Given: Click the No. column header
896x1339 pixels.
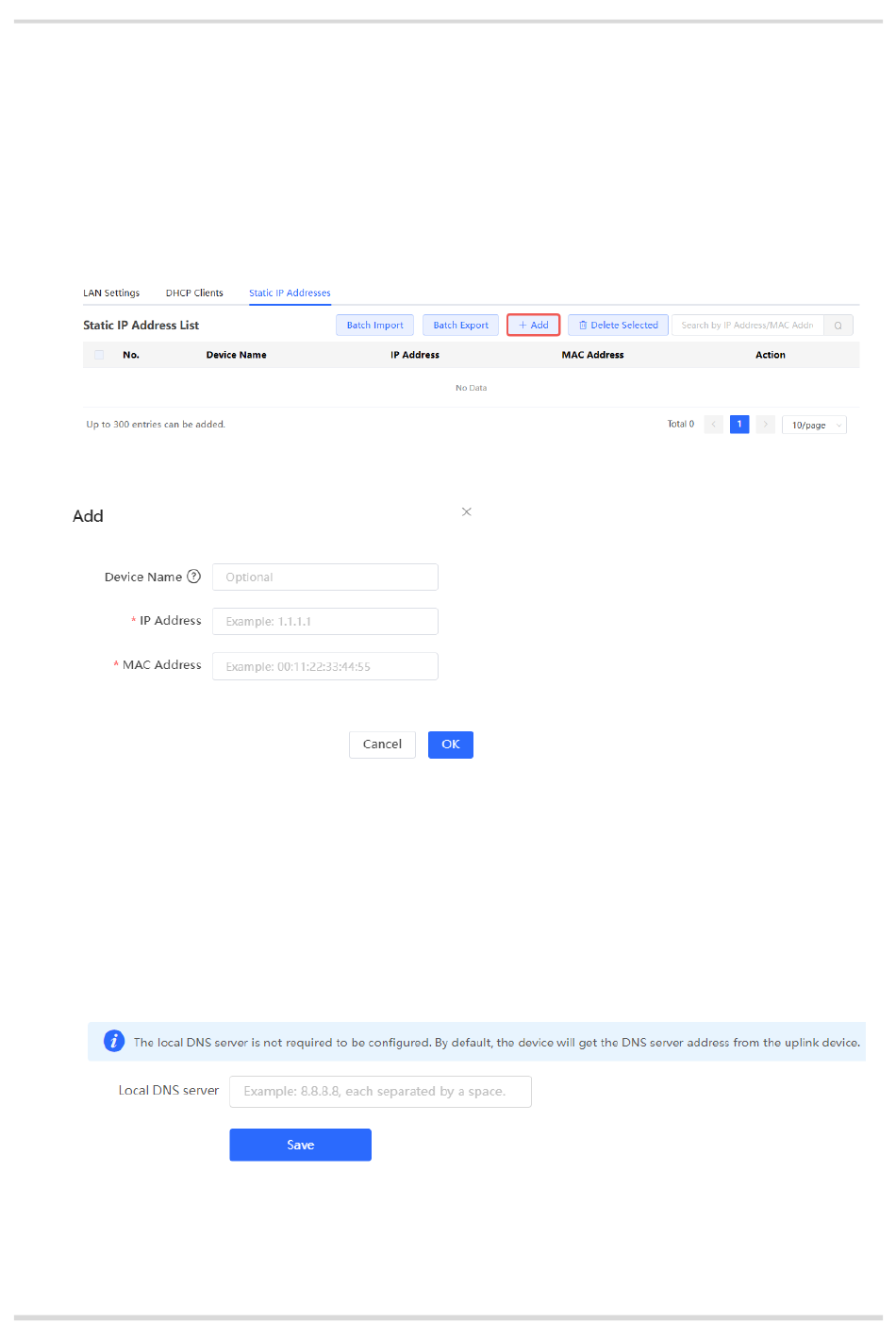Looking at the screenshot, I should click(131, 355).
